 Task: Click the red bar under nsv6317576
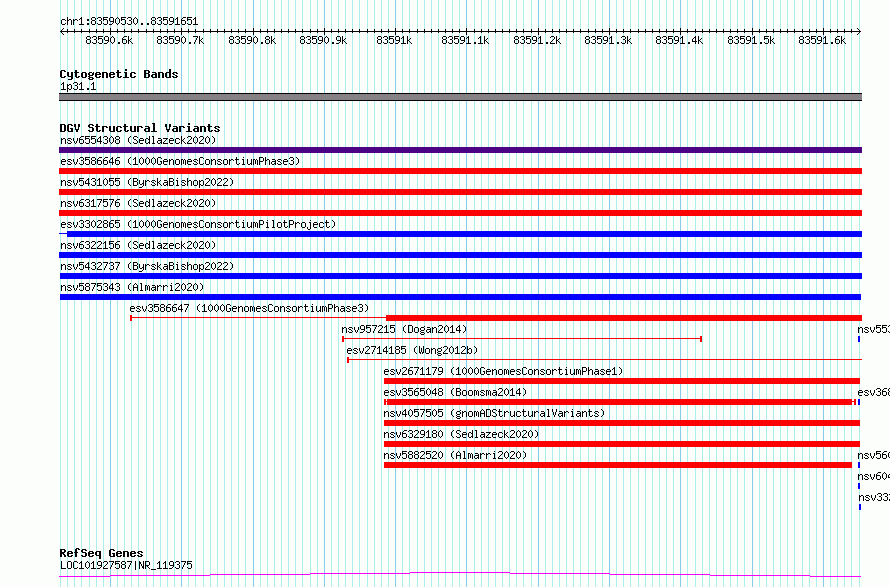(460, 213)
